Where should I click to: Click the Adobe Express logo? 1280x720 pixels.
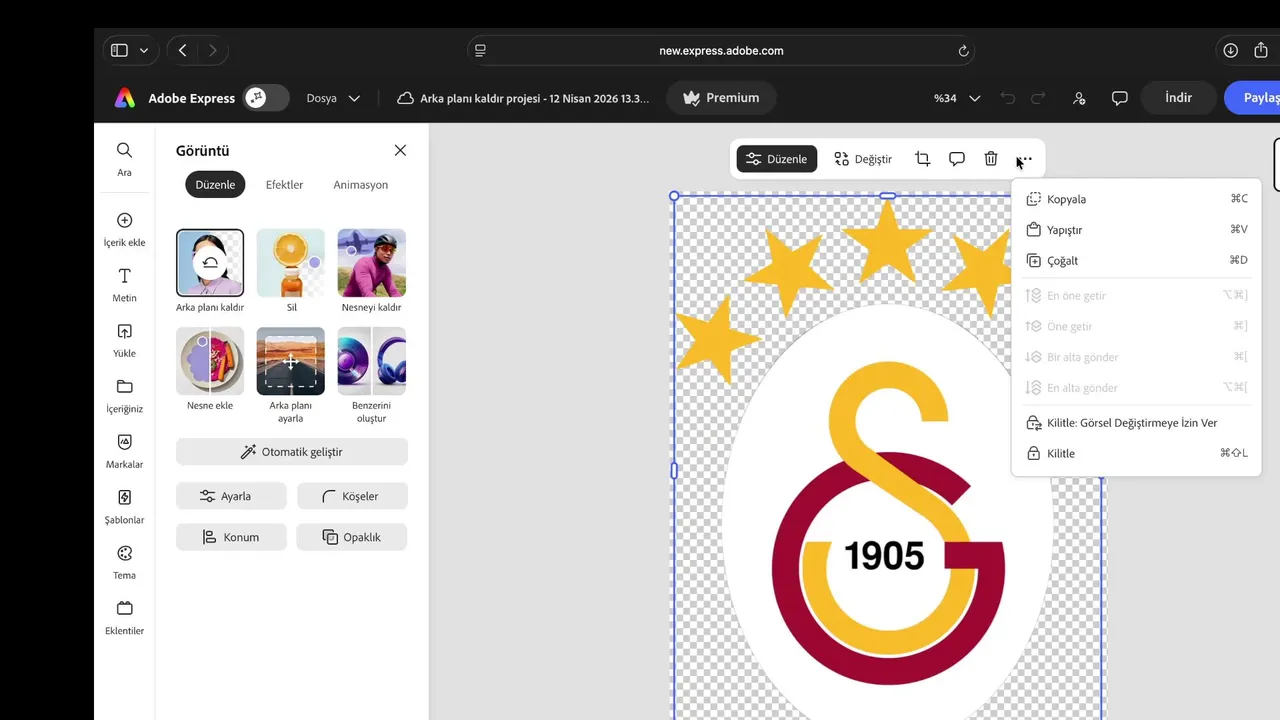click(x=124, y=98)
